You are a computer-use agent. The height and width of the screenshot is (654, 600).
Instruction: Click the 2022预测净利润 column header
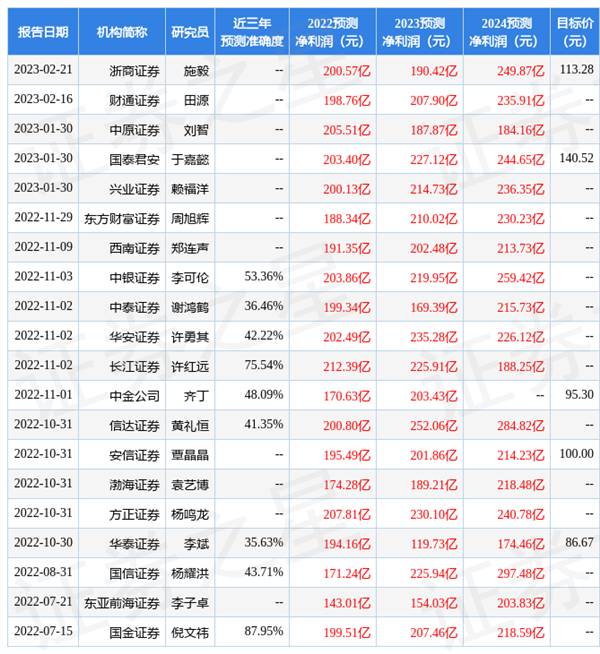tap(333, 32)
